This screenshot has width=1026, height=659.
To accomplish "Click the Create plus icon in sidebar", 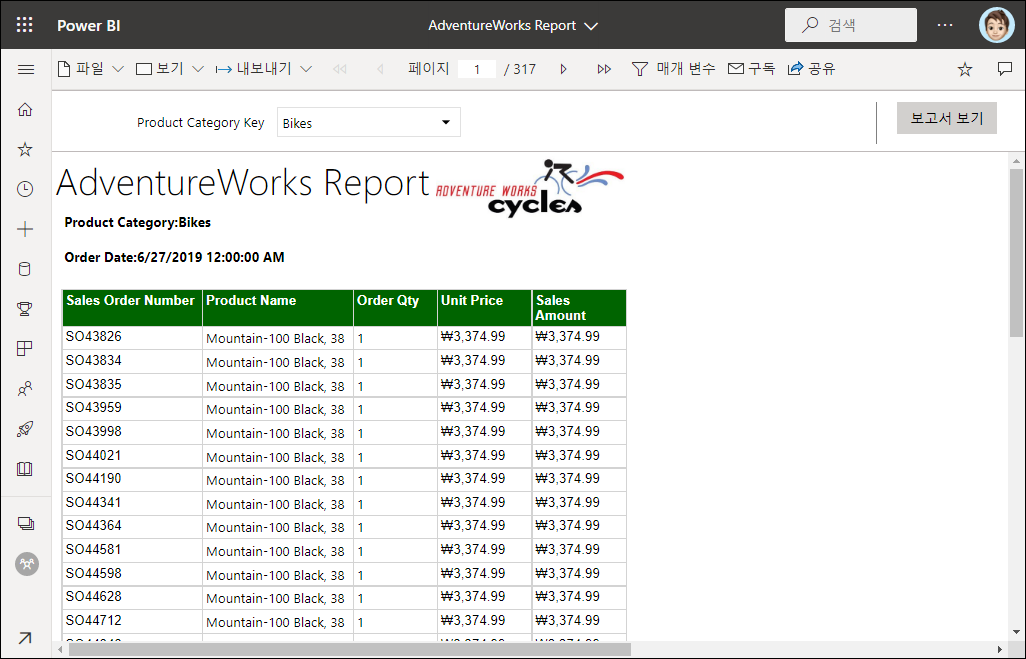I will coord(25,229).
